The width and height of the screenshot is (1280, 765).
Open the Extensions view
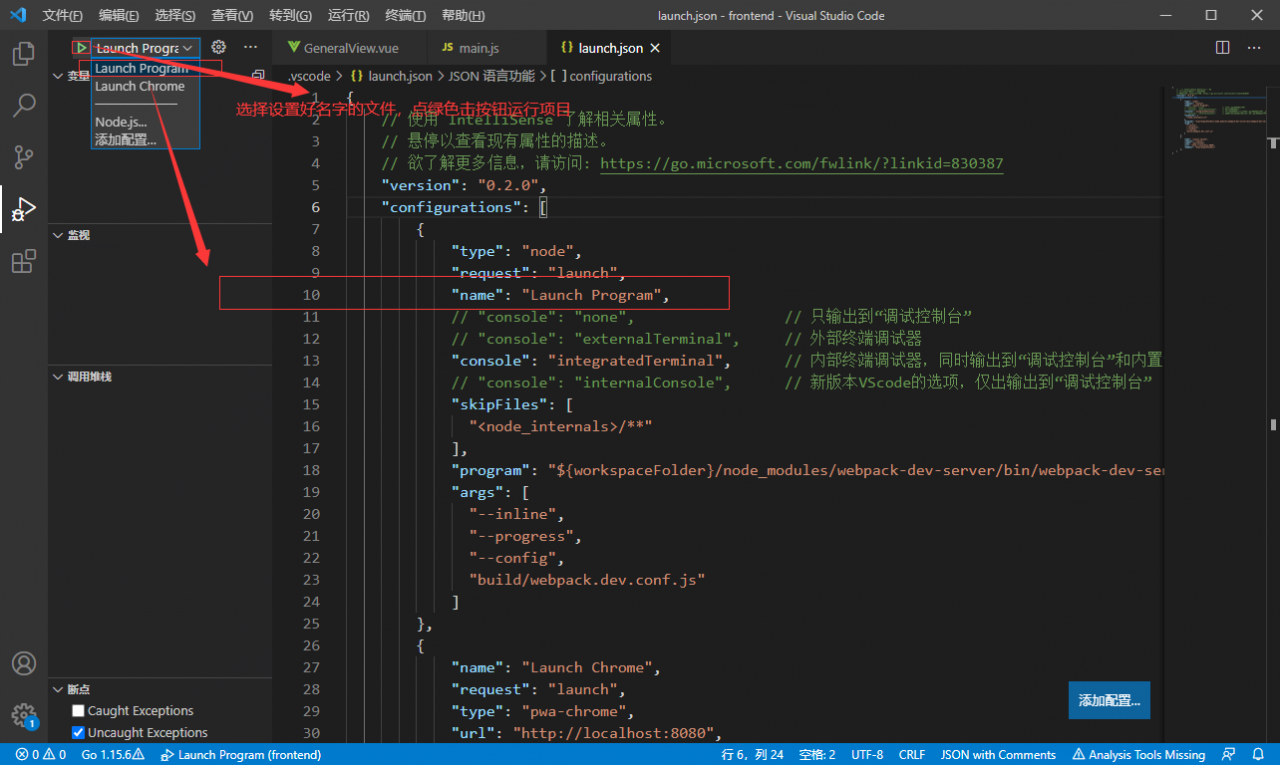[23, 262]
